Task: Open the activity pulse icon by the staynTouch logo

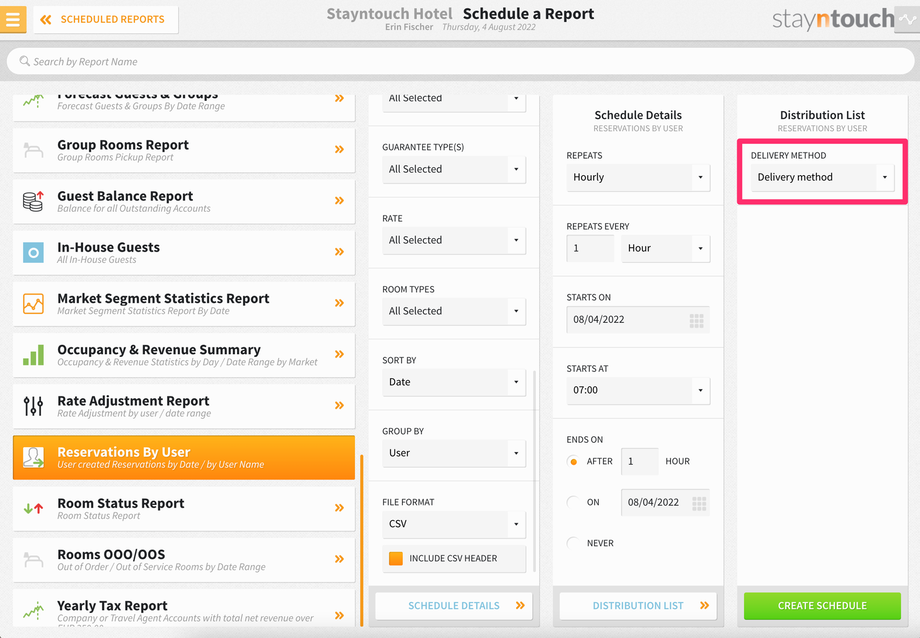Action: coord(907,19)
